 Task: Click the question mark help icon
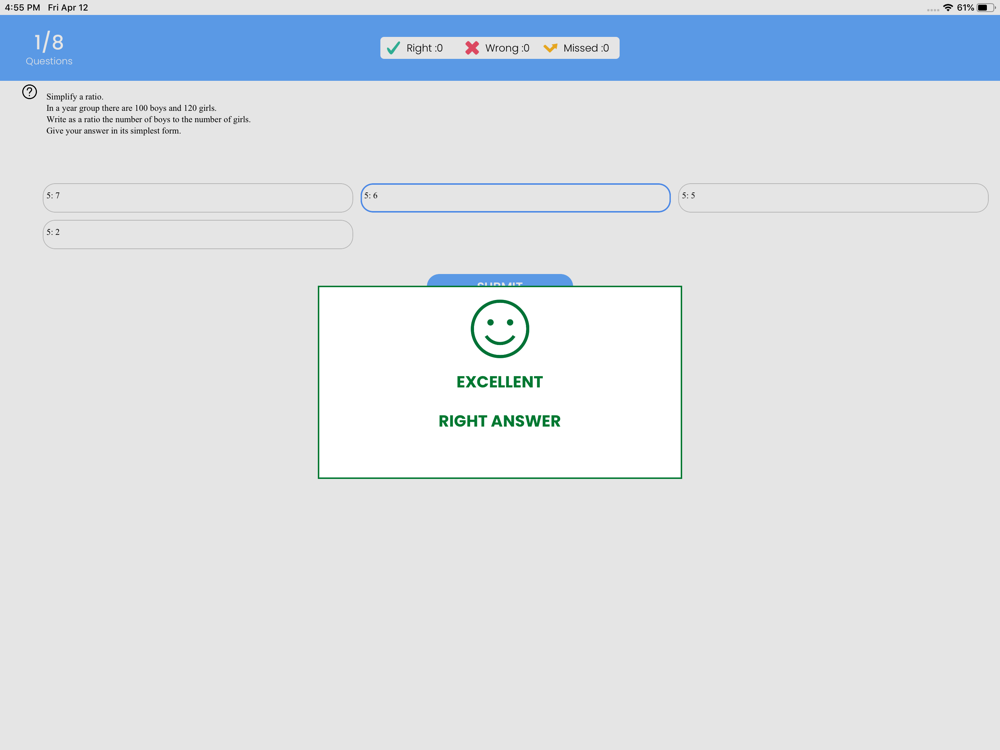29,92
